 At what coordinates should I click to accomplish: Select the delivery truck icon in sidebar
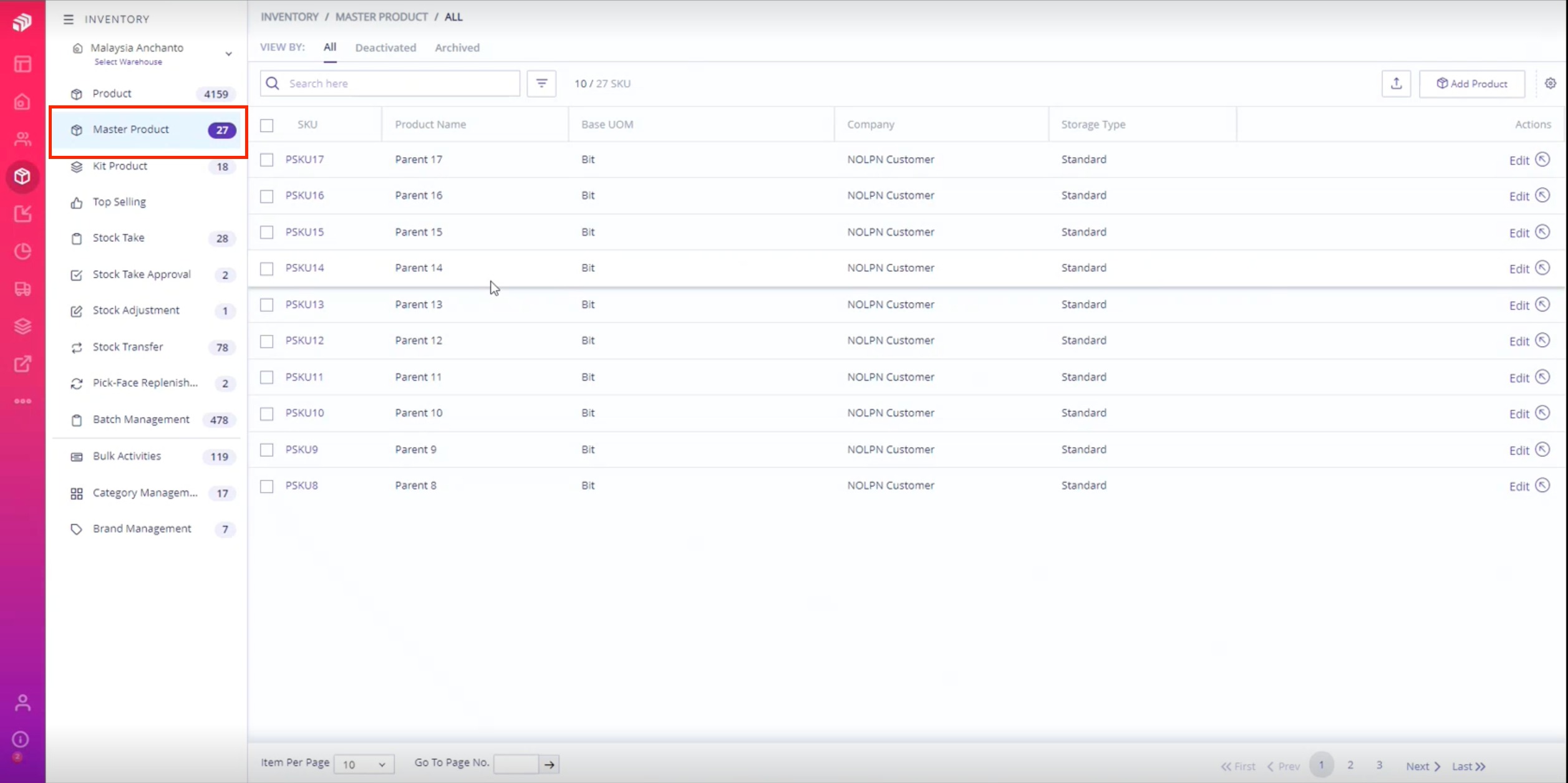point(22,289)
